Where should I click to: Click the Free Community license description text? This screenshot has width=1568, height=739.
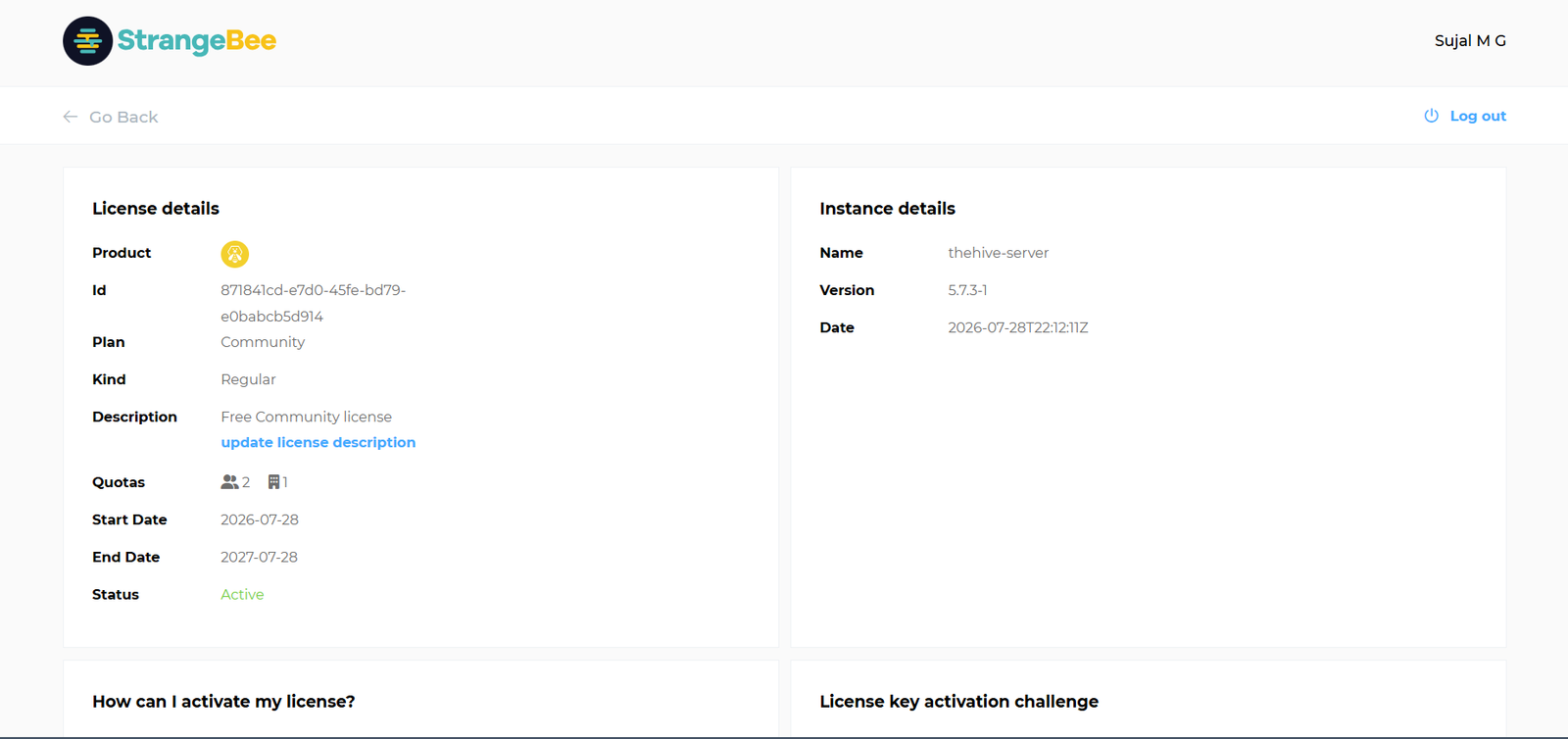(306, 417)
